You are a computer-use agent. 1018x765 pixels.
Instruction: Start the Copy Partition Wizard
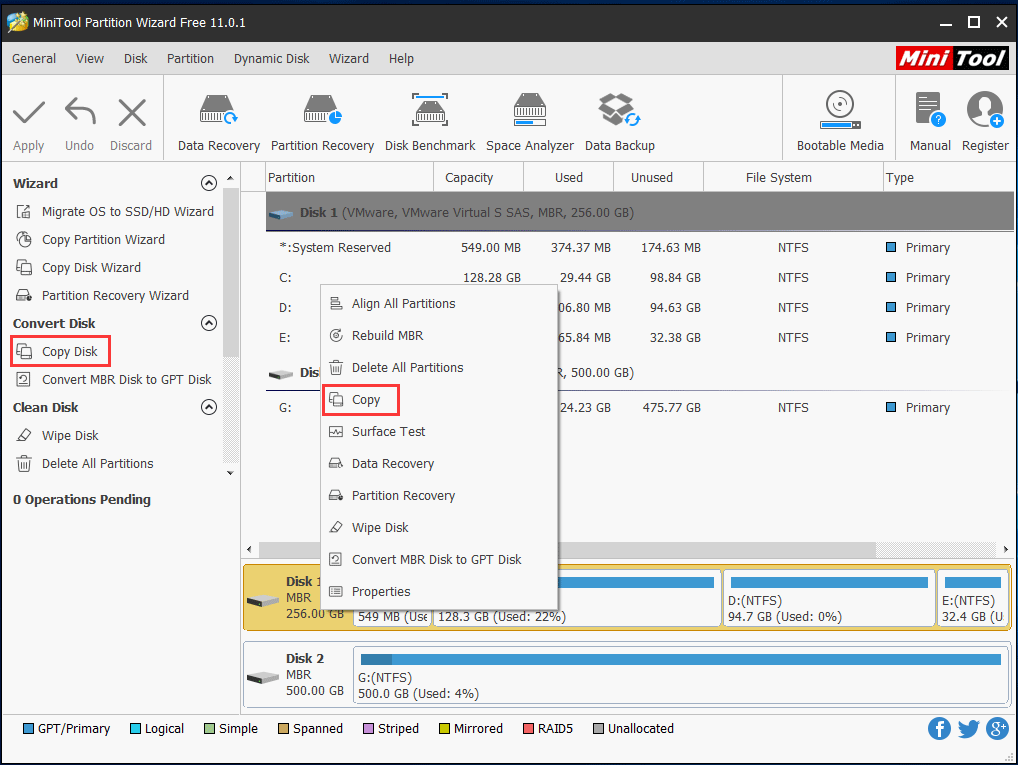click(90, 240)
